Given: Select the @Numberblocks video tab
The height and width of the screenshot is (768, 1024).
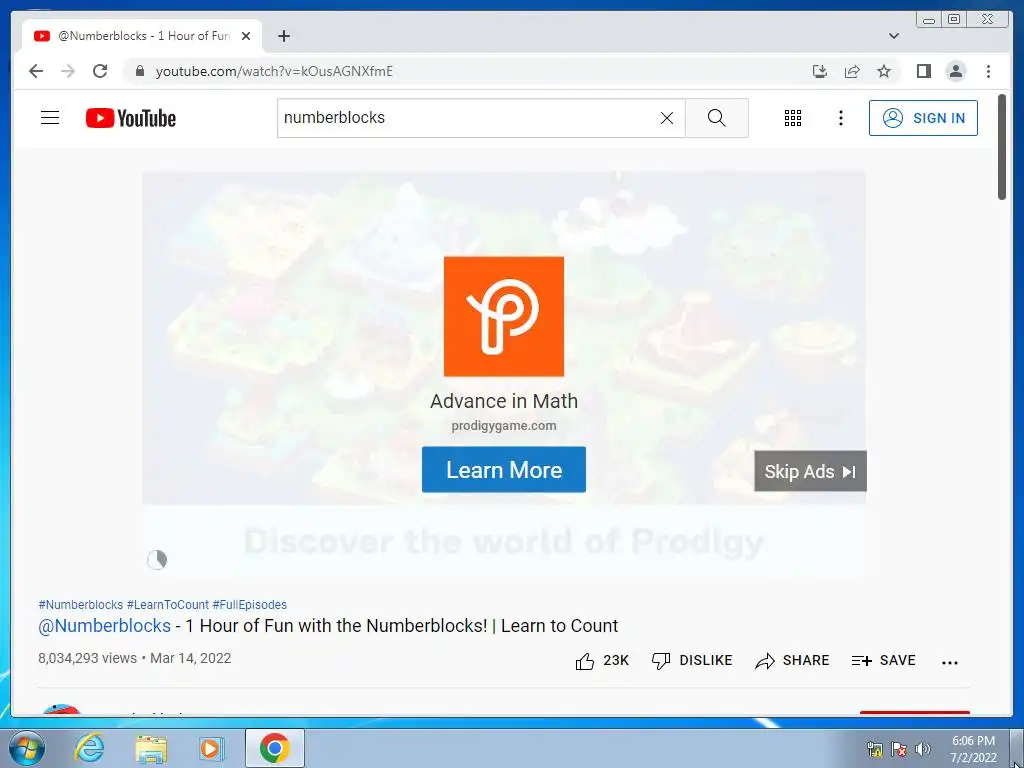Looking at the screenshot, I should [142, 36].
